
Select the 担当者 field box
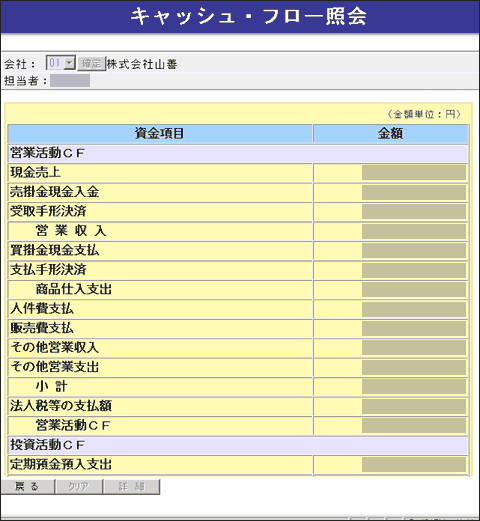70,81
